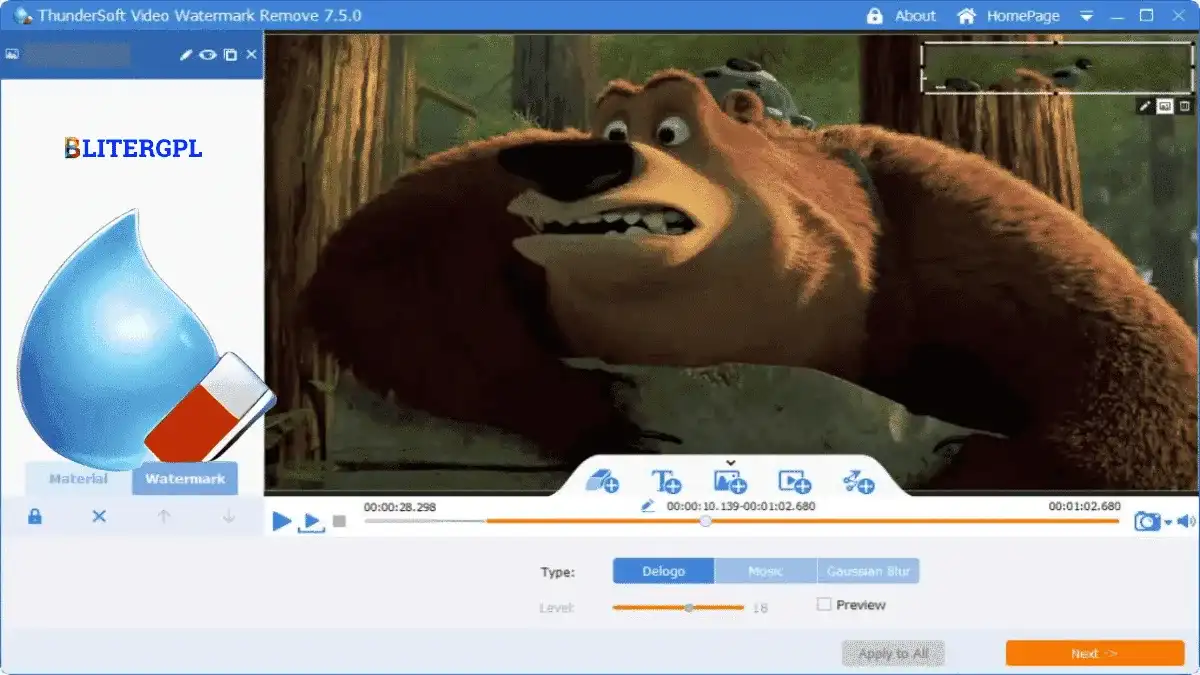
Task: Click the blue X delete icon below the tabs
Action: click(99, 516)
